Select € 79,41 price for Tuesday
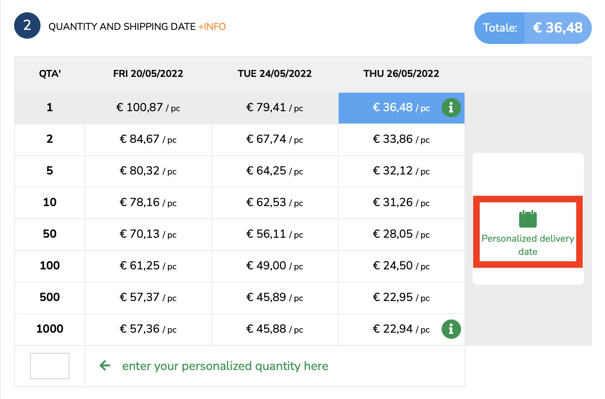Image resolution: width=605 pixels, height=399 pixels. [275, 108]
